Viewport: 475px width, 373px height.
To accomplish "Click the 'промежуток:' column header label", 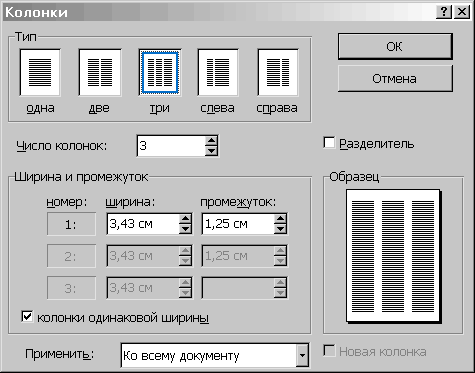I will click(238, 202).
